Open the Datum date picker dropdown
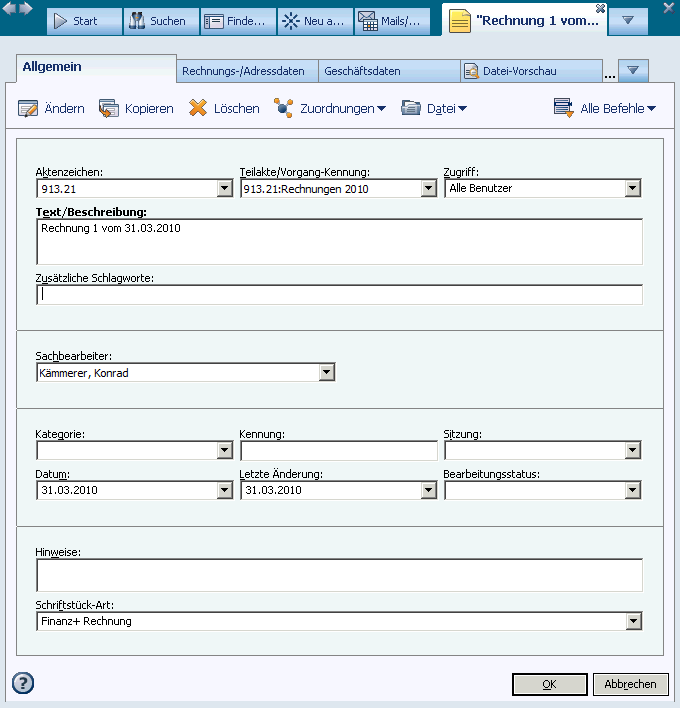 pos(224,491)
